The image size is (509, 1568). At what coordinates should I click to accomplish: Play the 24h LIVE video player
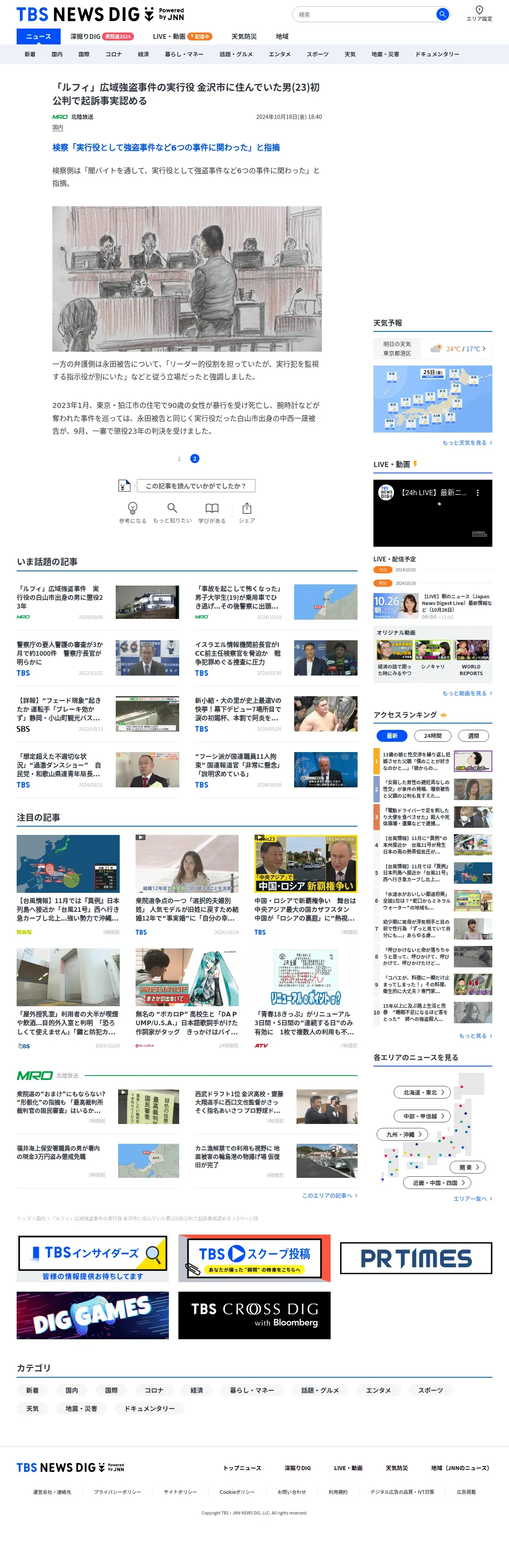pos(432,513)
